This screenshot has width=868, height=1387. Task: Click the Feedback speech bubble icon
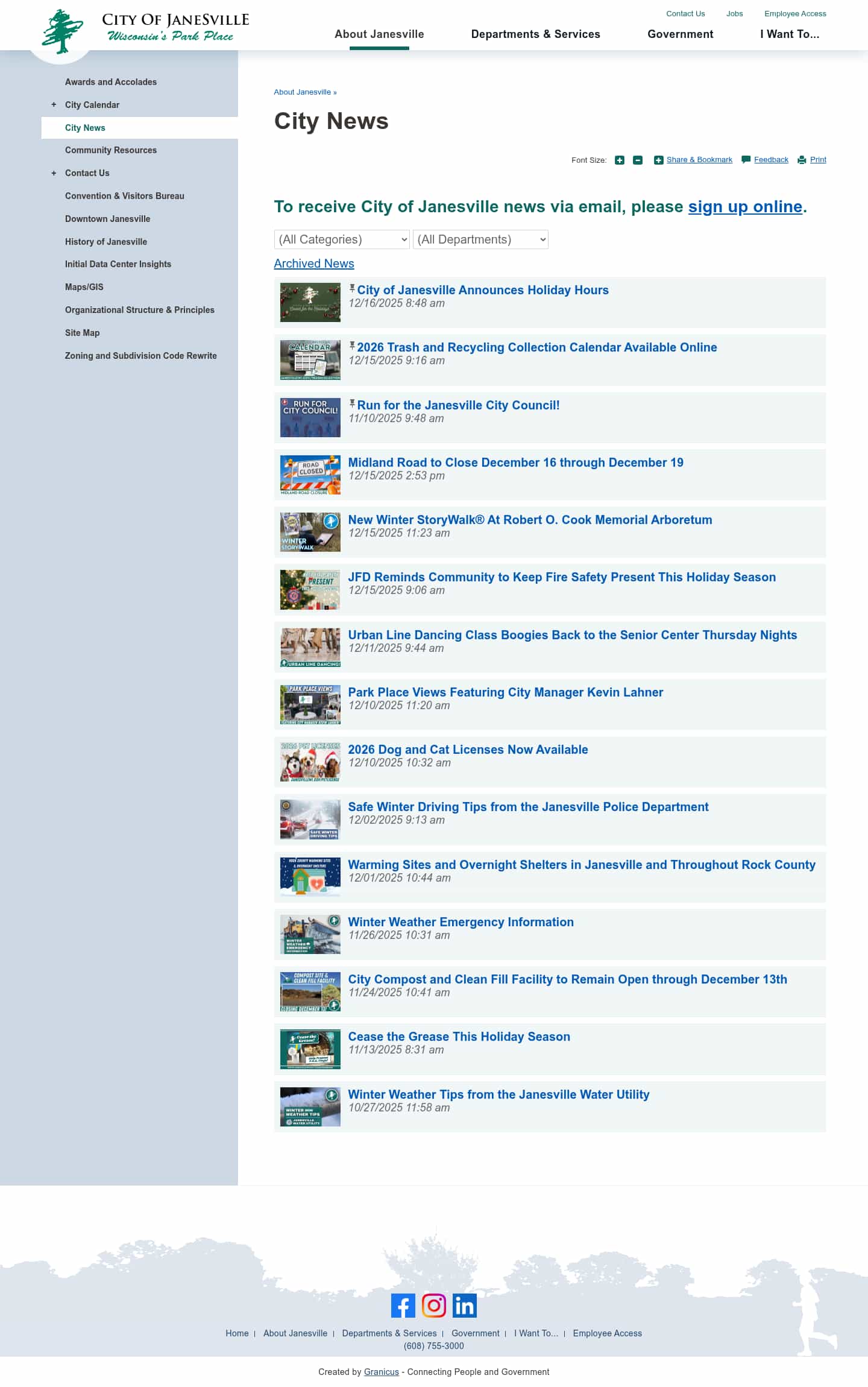point(746,160)
